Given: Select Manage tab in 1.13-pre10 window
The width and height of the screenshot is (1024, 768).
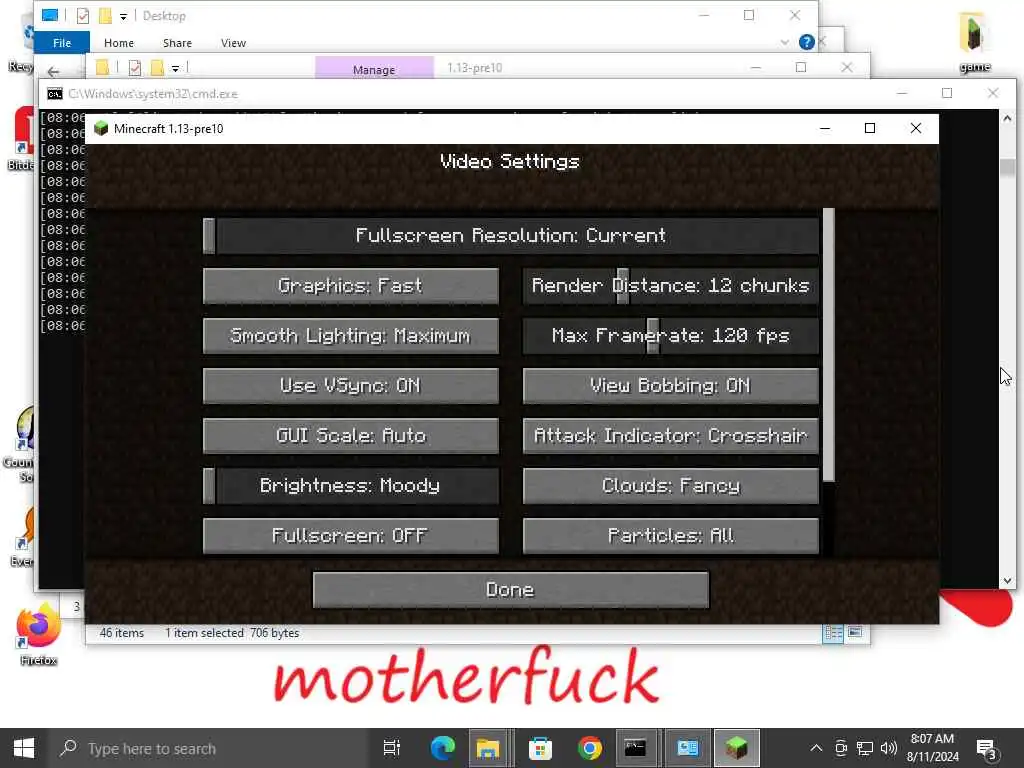Looking at the screenshot, I should [374, 69].
